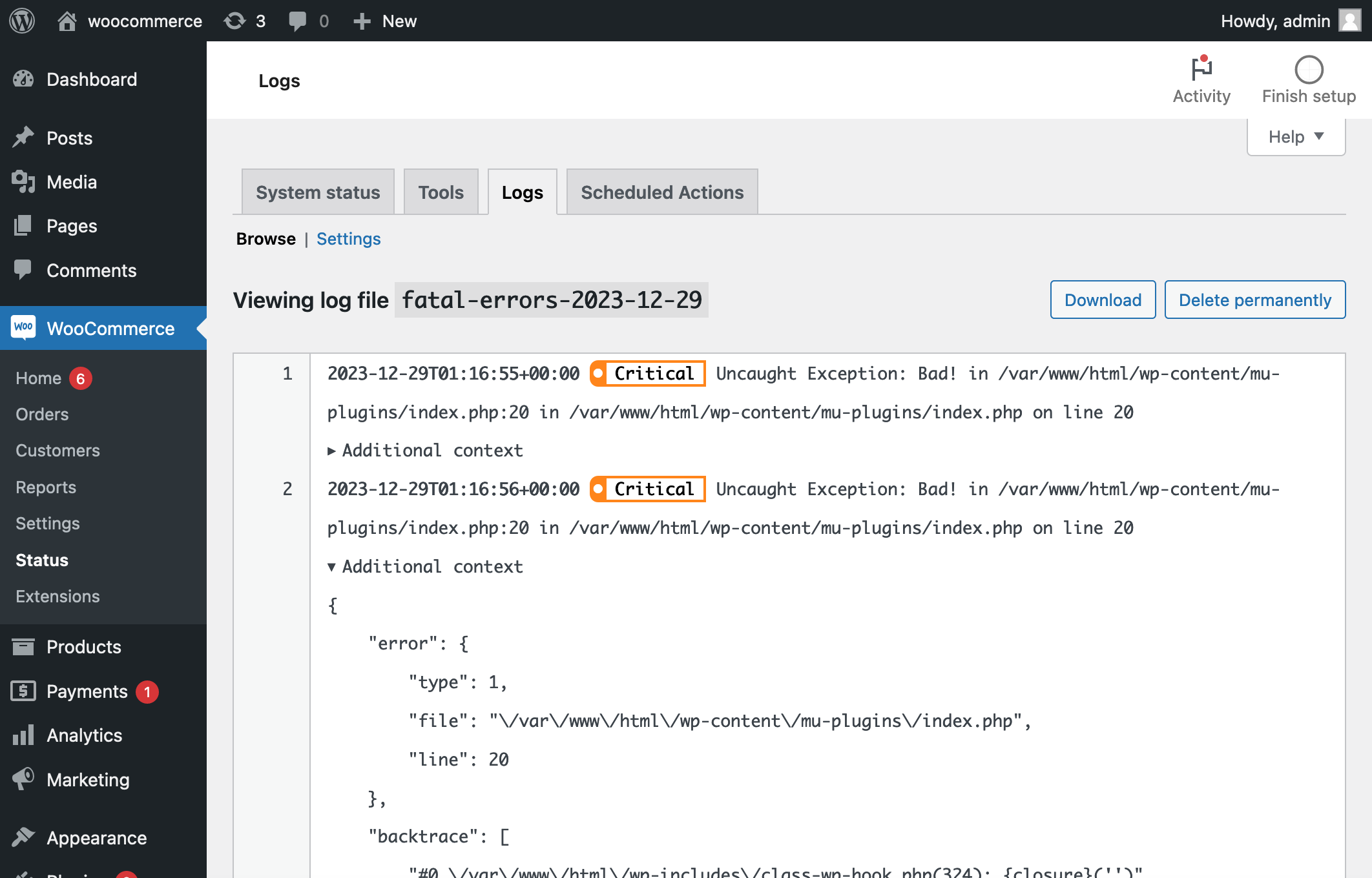The height and width of the screenshot is (878, 1372).
Task: Click the Finish setup circle icon
Action: pyautogui.click(x=1308, y=69)
